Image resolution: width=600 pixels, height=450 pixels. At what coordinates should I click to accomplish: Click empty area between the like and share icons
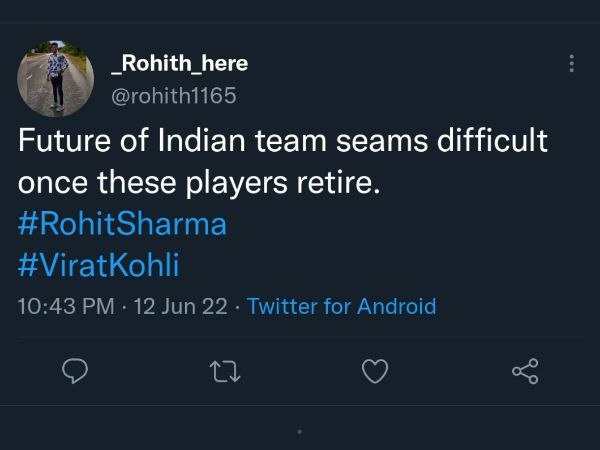coord(450,372)
